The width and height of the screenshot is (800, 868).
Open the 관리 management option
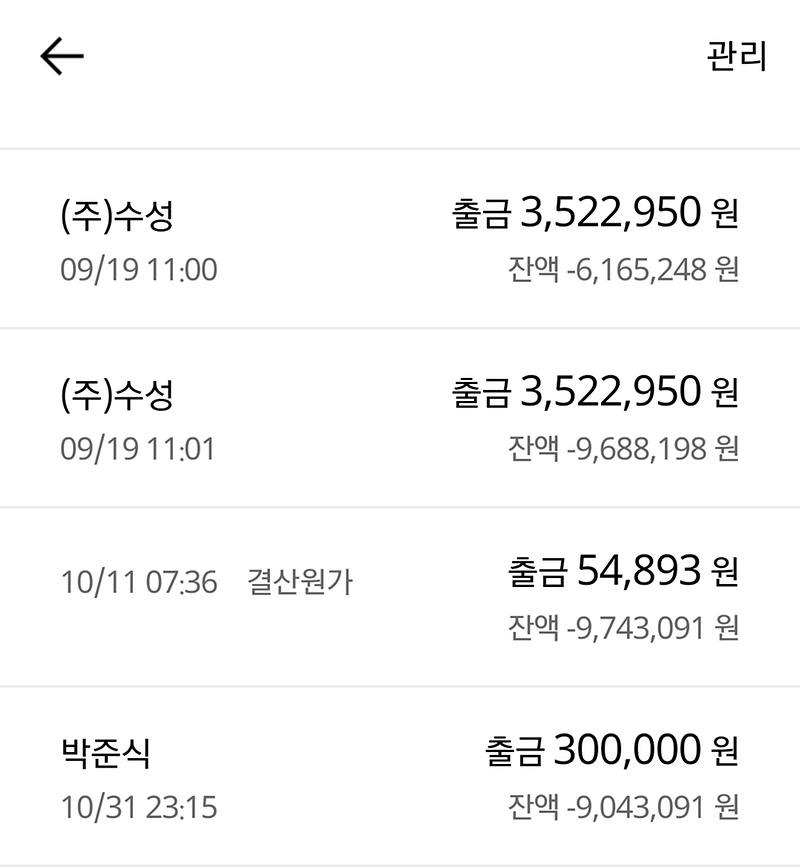pyautogui.click(x=736, y=56)
